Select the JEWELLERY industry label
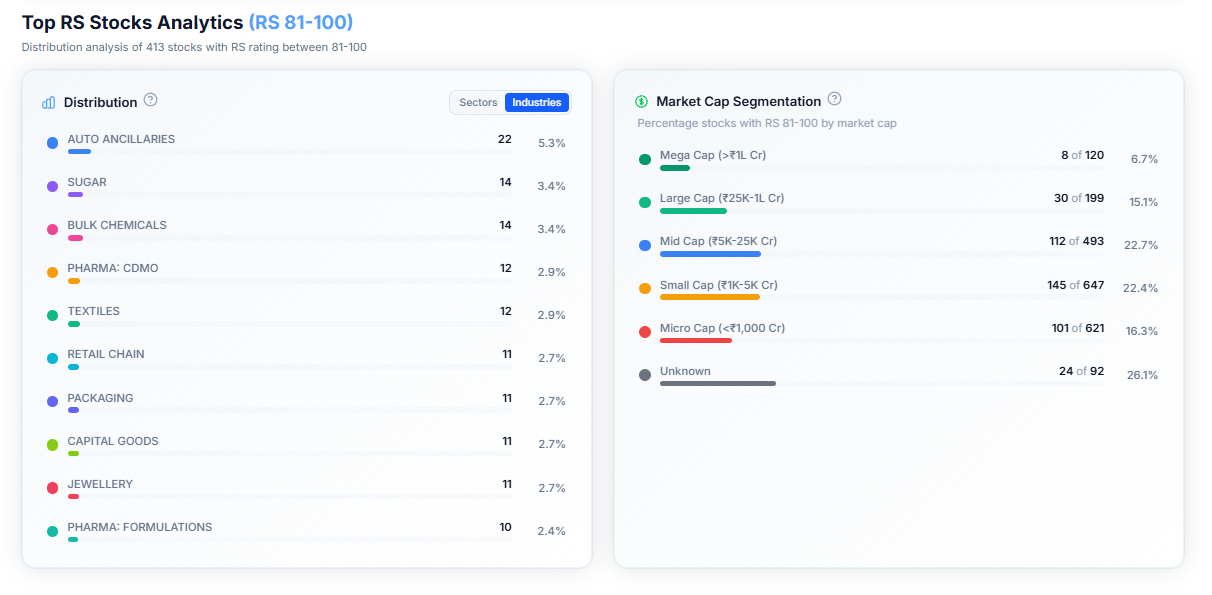 pos(100,484)
